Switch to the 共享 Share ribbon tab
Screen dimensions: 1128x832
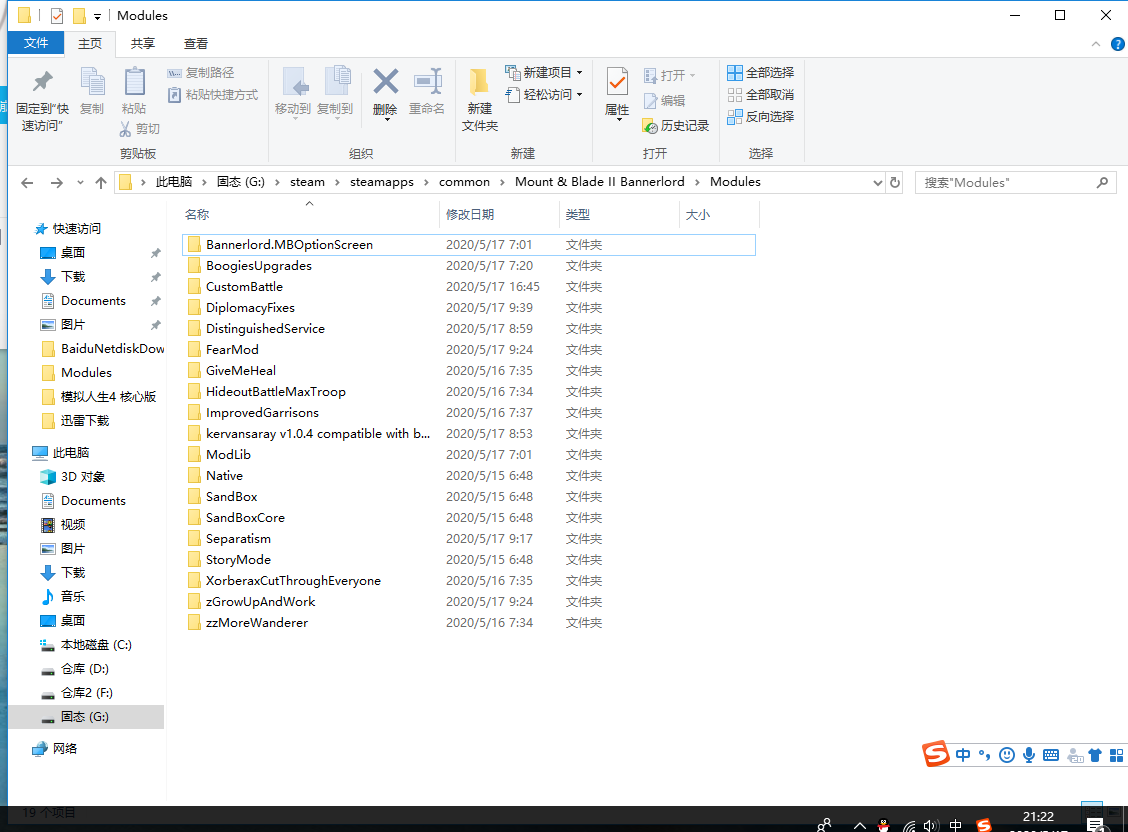coord(142,44)
